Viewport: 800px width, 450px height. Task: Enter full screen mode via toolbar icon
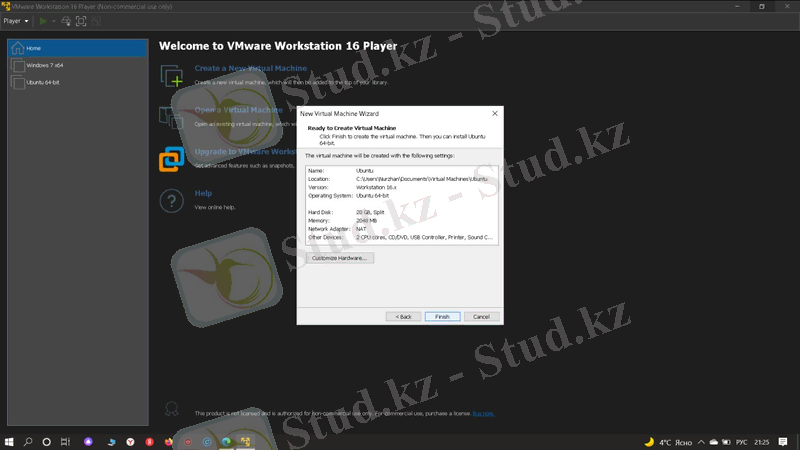[81, 21]
